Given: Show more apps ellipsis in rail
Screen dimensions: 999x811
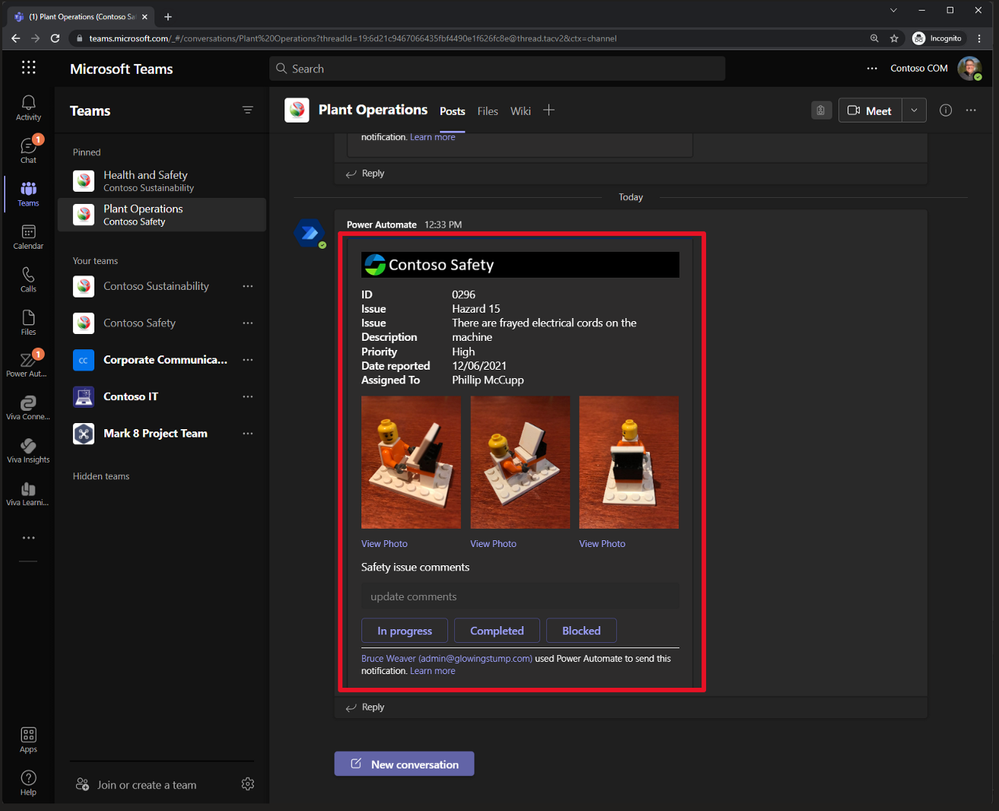Looking at the screenshot, I should pos(29,538).
